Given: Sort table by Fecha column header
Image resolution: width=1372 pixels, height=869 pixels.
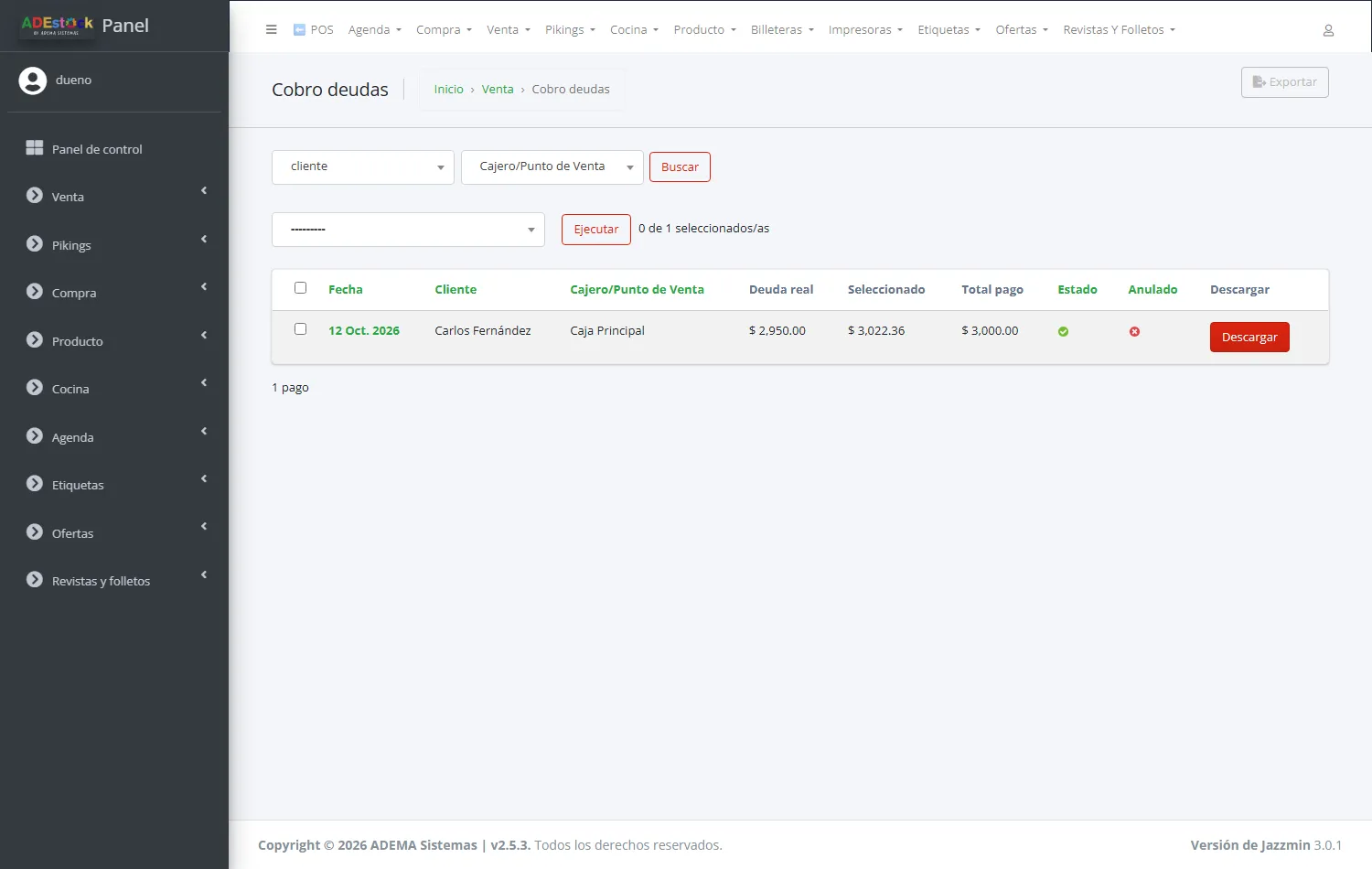Looking at the screenshot, I should point(346,290).
